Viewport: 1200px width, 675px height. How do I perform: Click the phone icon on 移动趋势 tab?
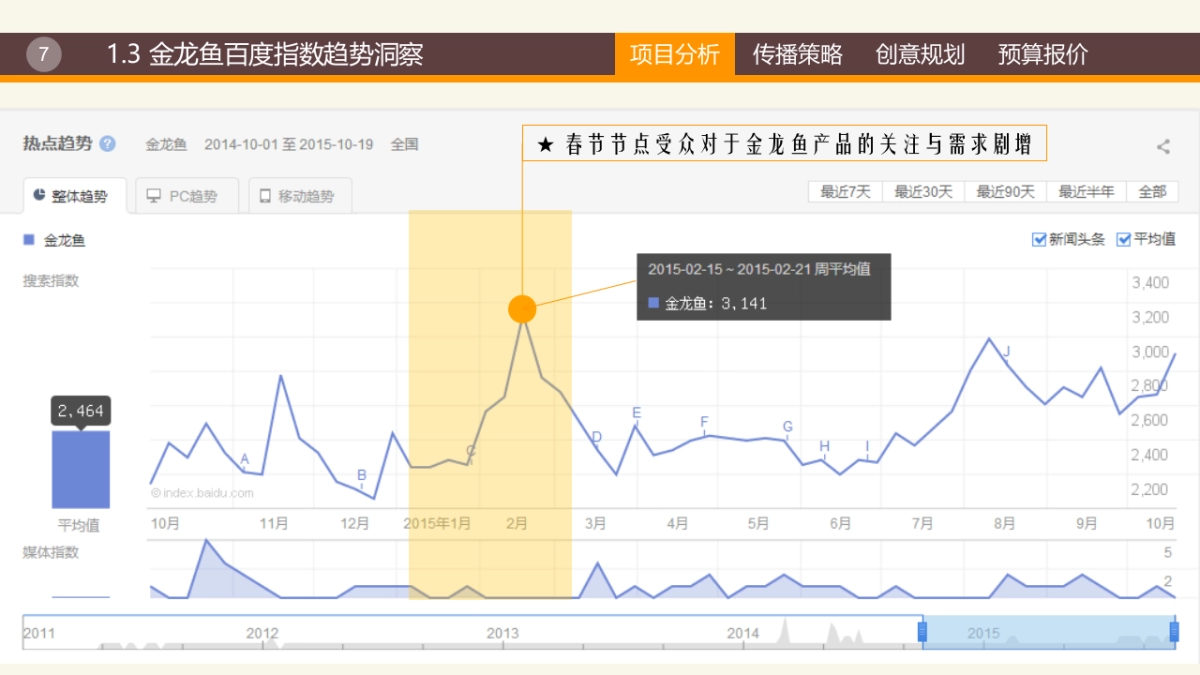pos(265,197)
